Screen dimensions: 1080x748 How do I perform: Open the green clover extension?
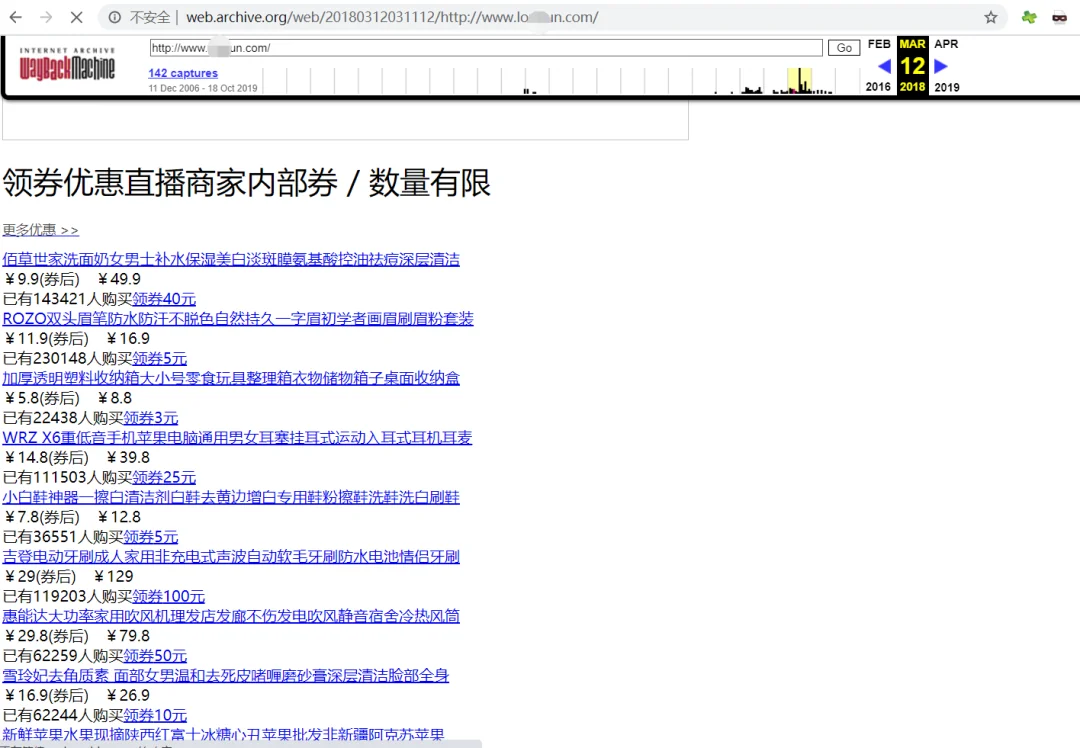[1029, 17]
